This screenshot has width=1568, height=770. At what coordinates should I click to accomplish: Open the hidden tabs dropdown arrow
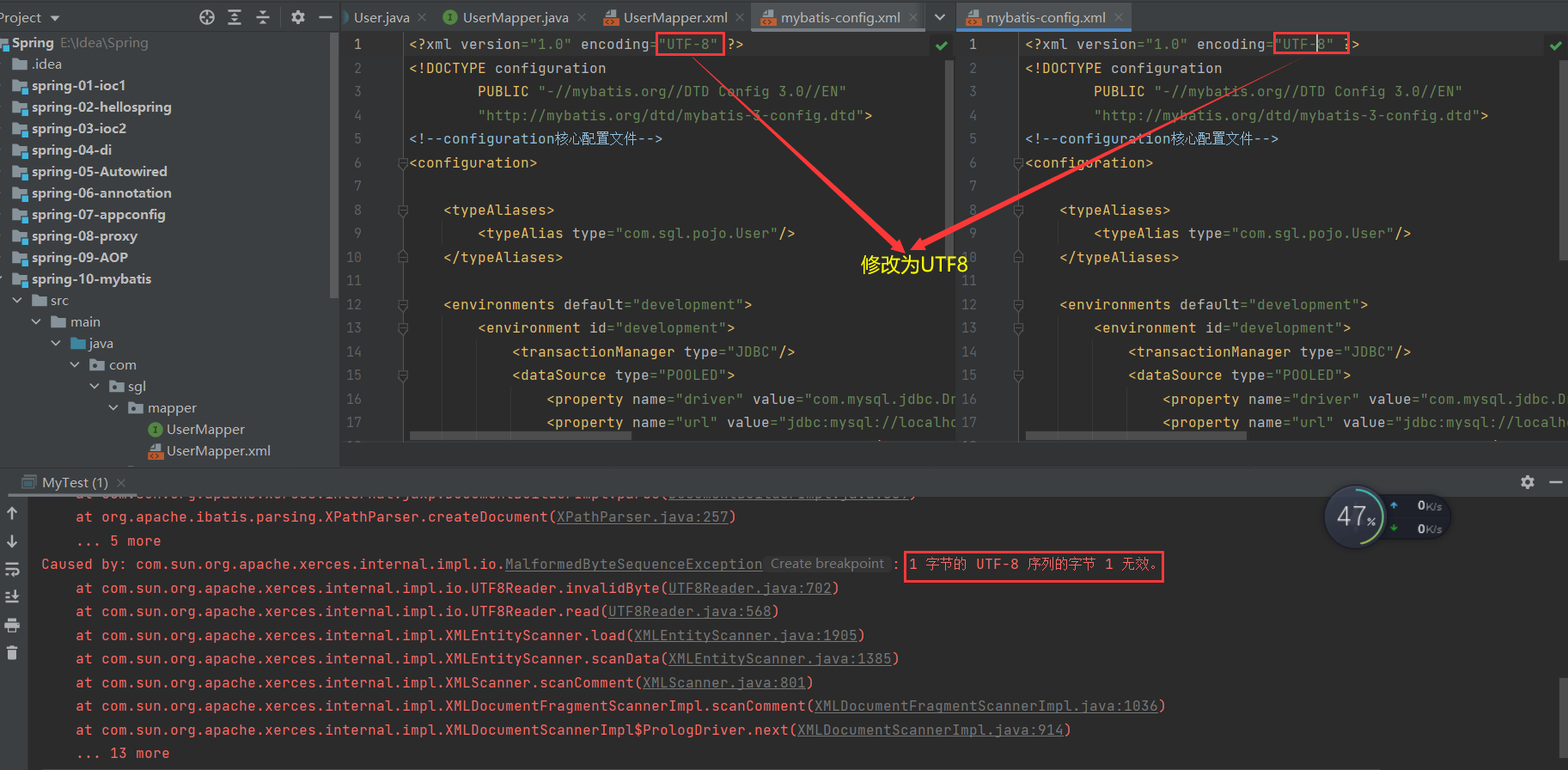tap(940, 17)
